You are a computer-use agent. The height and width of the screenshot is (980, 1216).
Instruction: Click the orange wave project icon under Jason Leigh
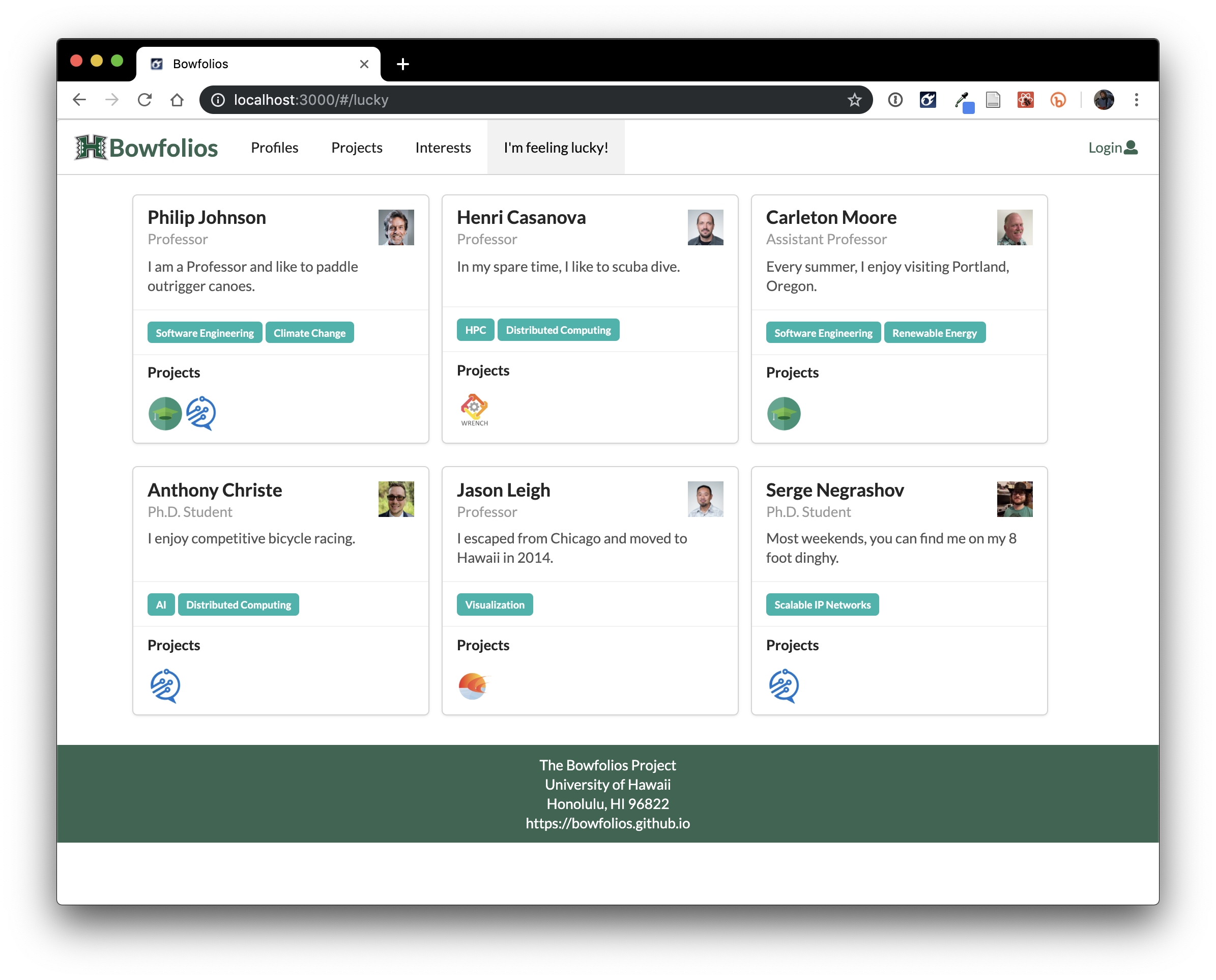tap(473, 686)
